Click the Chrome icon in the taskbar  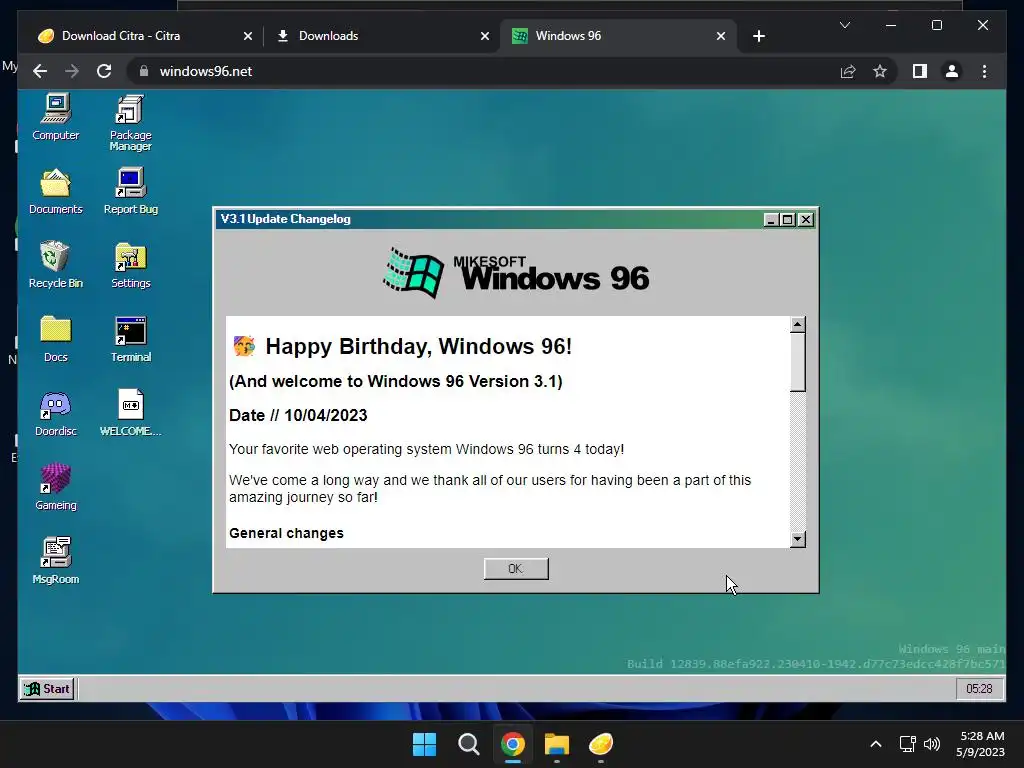[x=513, y=744]
